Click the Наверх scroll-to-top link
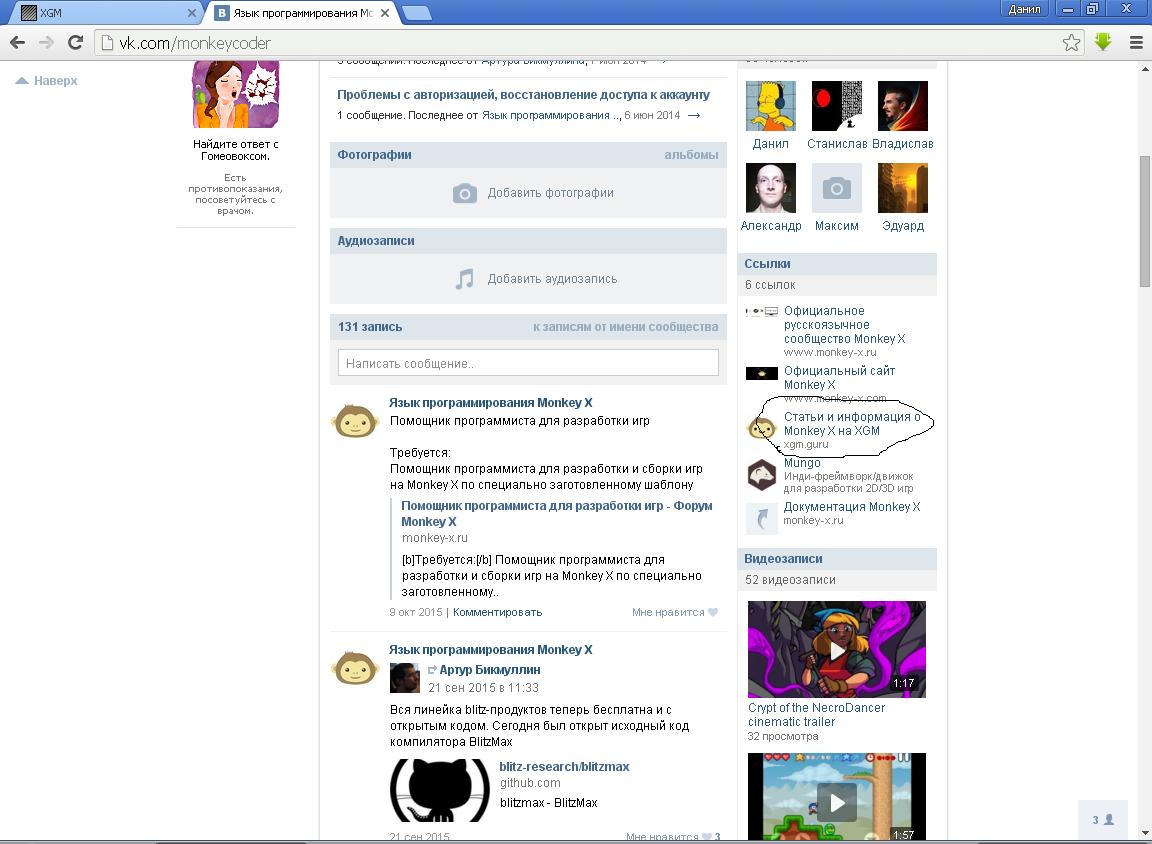 (x=46, y=80)
